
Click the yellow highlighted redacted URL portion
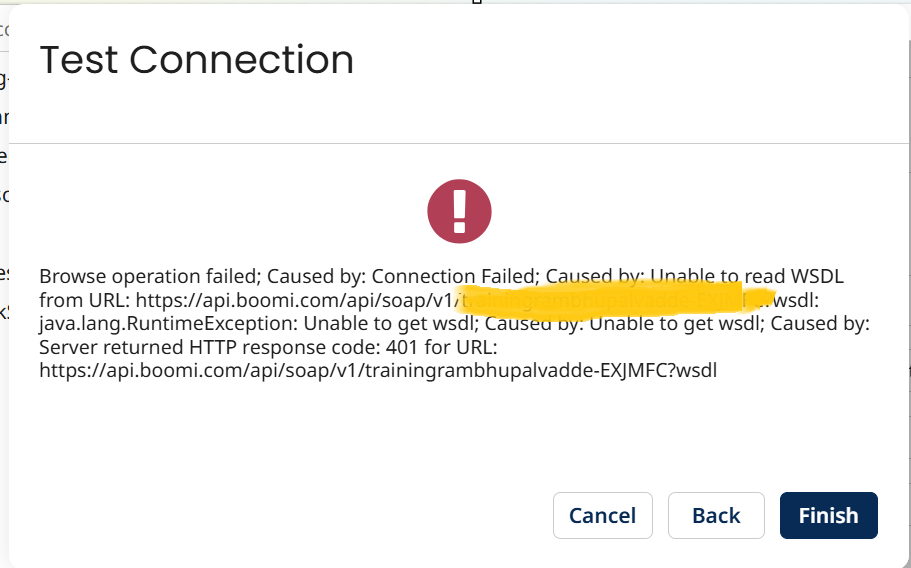pos(615,300)
